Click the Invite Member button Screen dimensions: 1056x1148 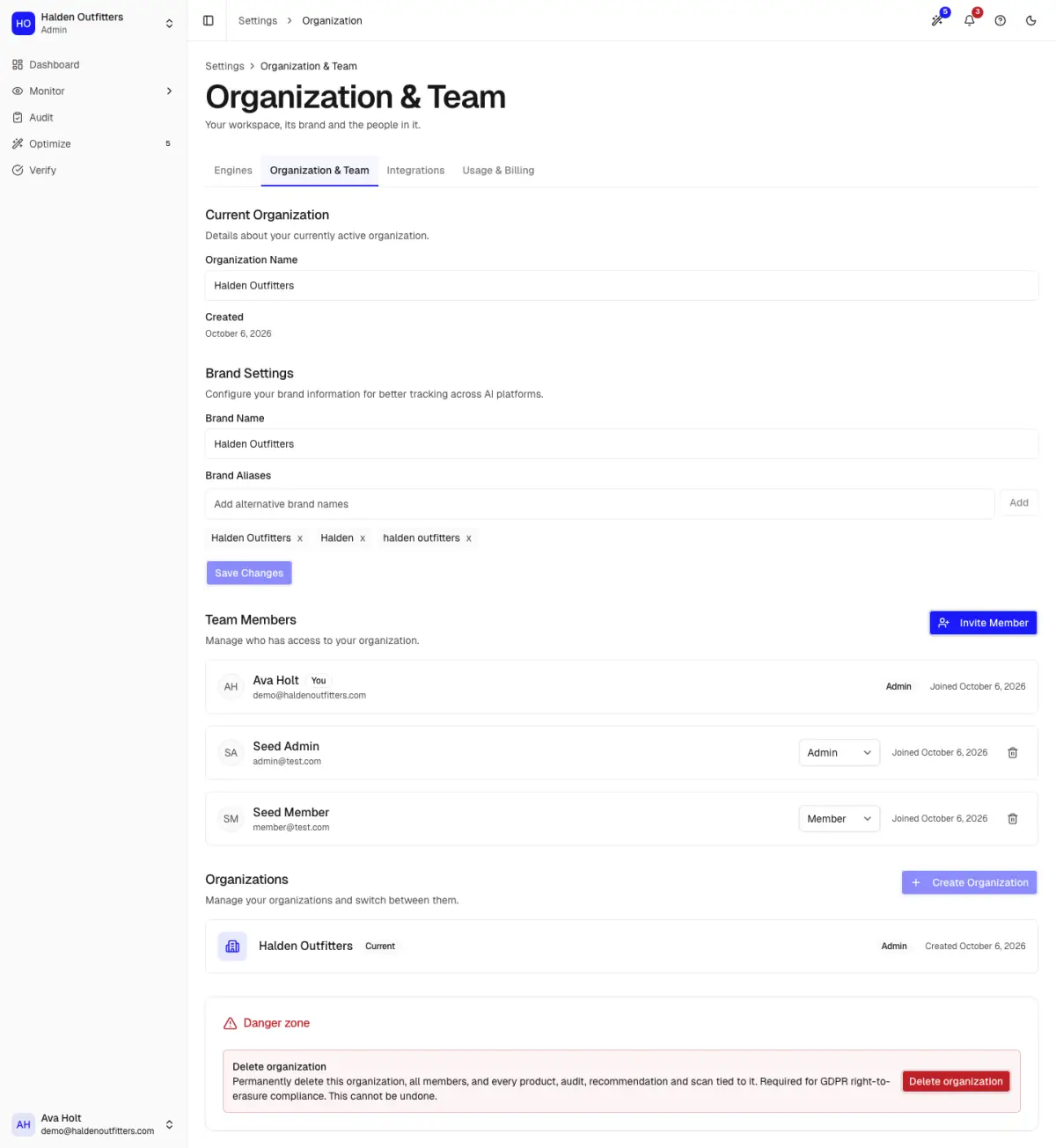pyautogui.click(x=983, y=623)
